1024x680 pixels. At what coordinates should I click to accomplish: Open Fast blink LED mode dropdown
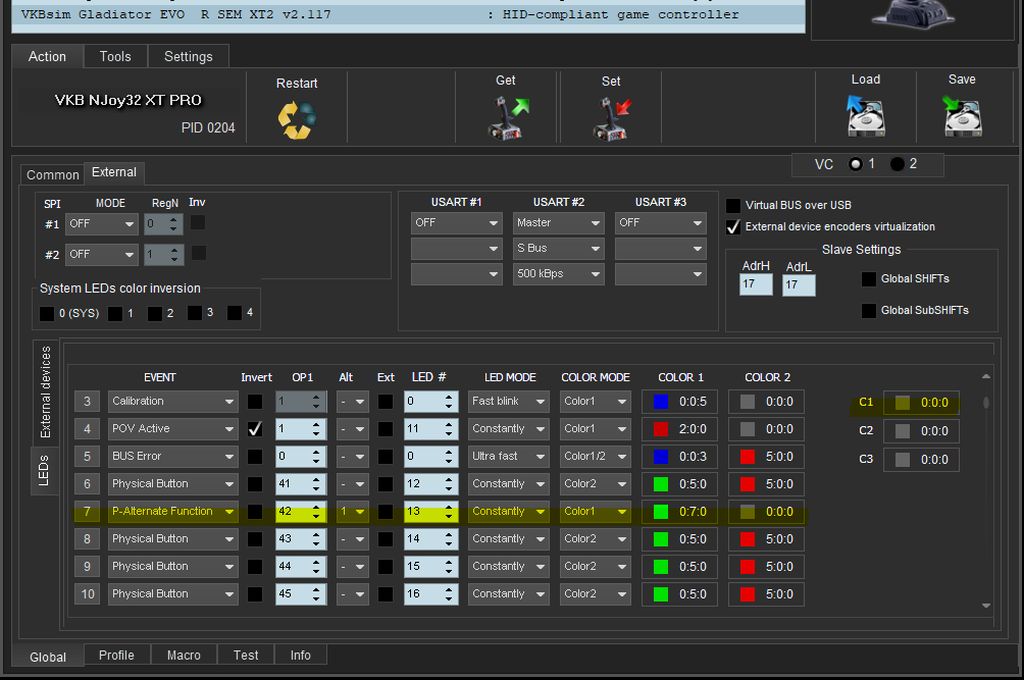pyautogui.click(x=508, y=401)
